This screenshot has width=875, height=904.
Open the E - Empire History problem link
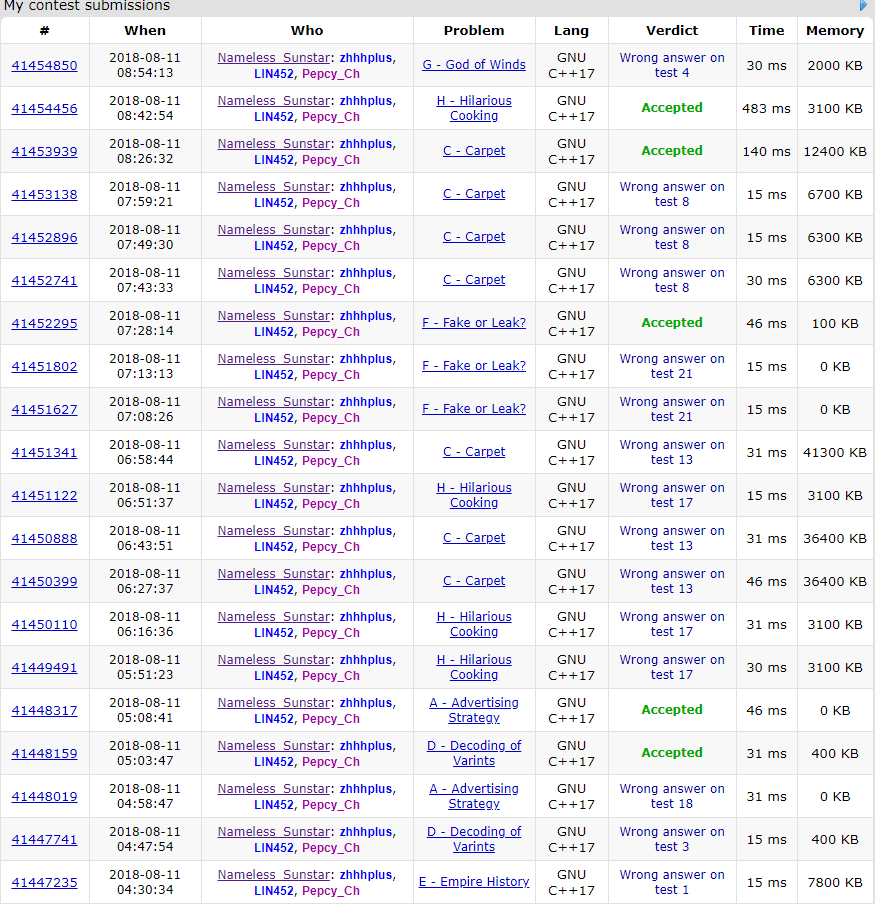(x=474, y=882)
